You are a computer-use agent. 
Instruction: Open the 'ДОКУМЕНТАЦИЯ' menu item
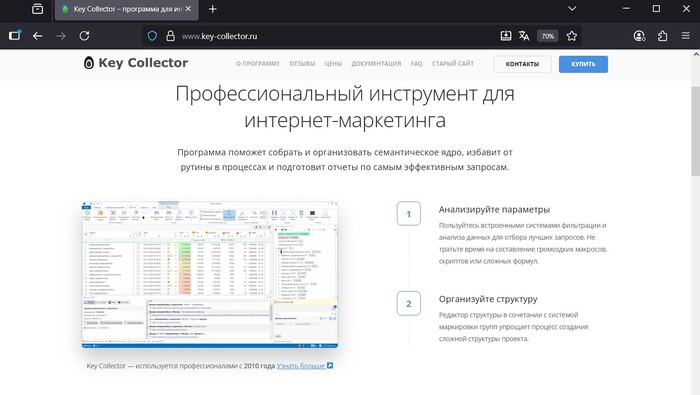pyautogui.click(x=376, y=64)
